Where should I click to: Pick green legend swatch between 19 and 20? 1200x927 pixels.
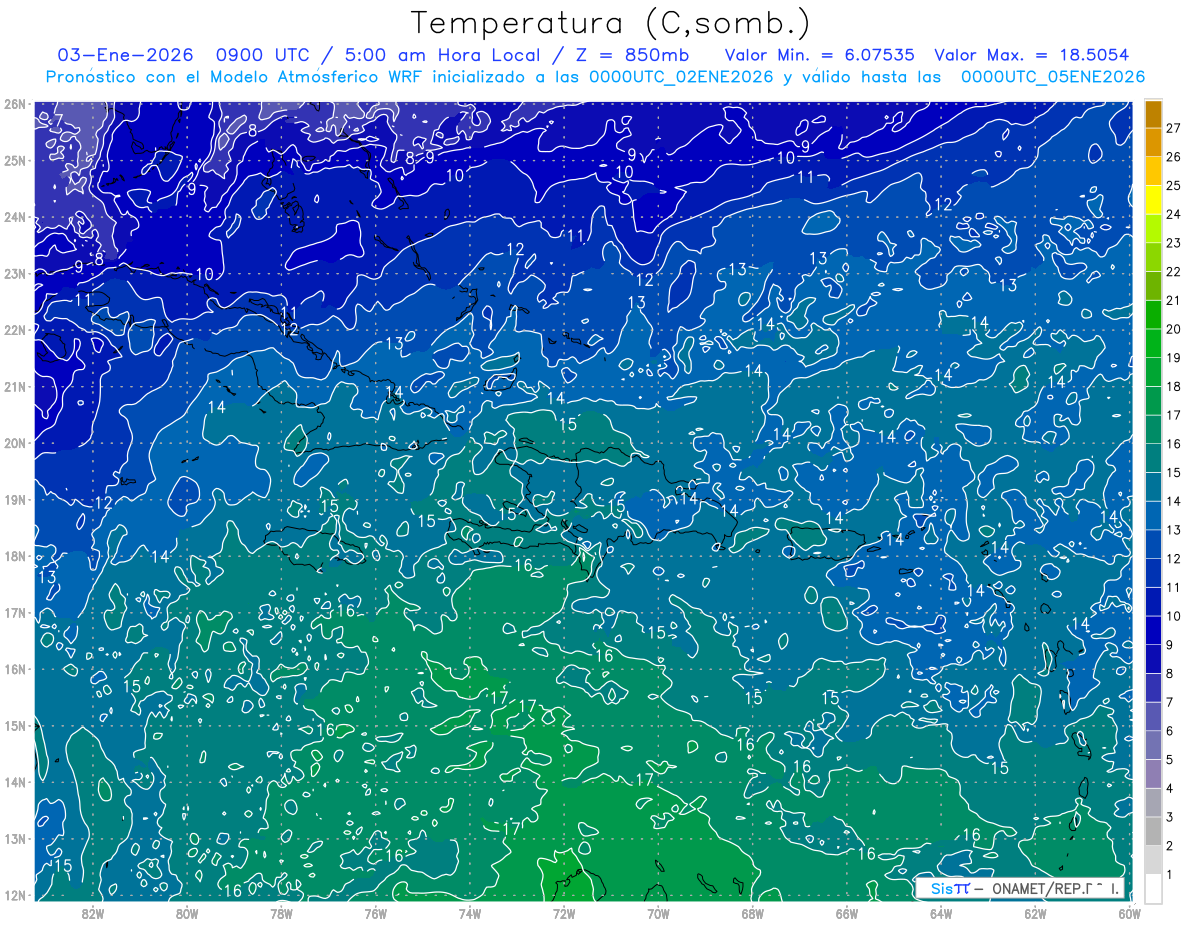click(1153, 344)
